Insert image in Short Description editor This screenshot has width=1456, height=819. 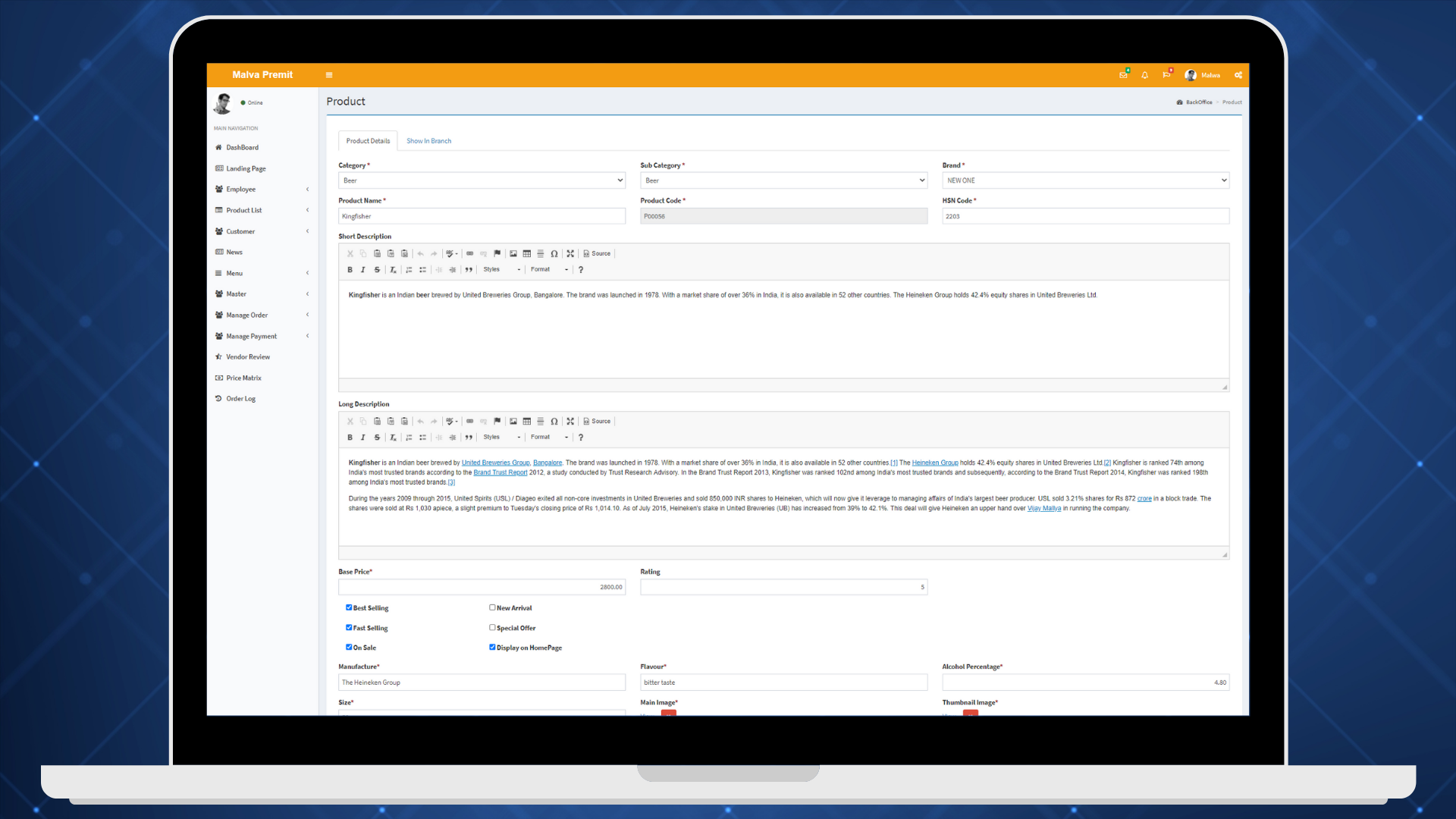coord(513,254)
